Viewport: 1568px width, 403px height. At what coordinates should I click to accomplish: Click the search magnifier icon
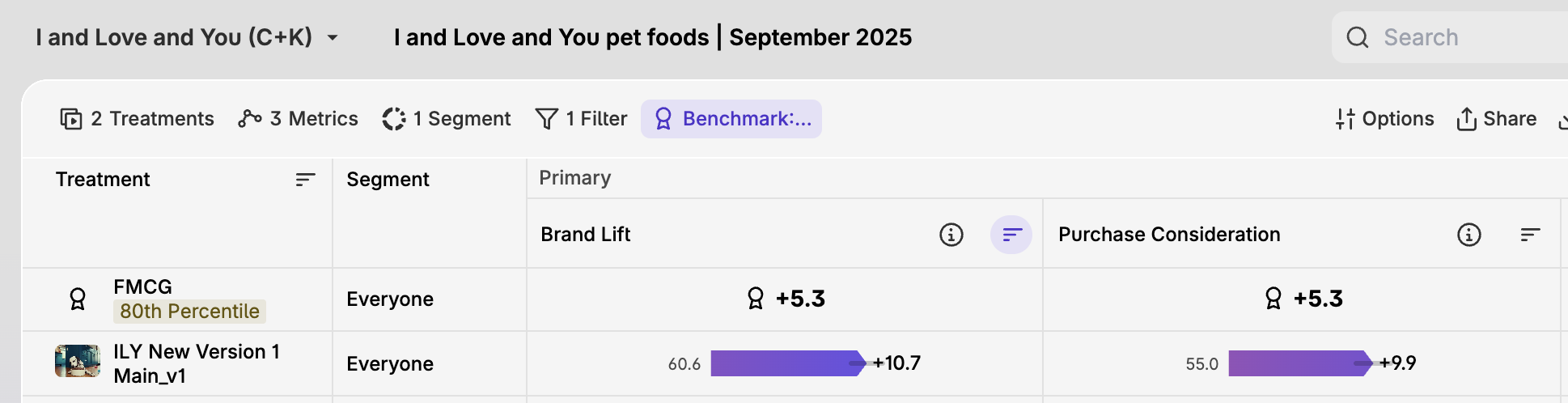1358,37
